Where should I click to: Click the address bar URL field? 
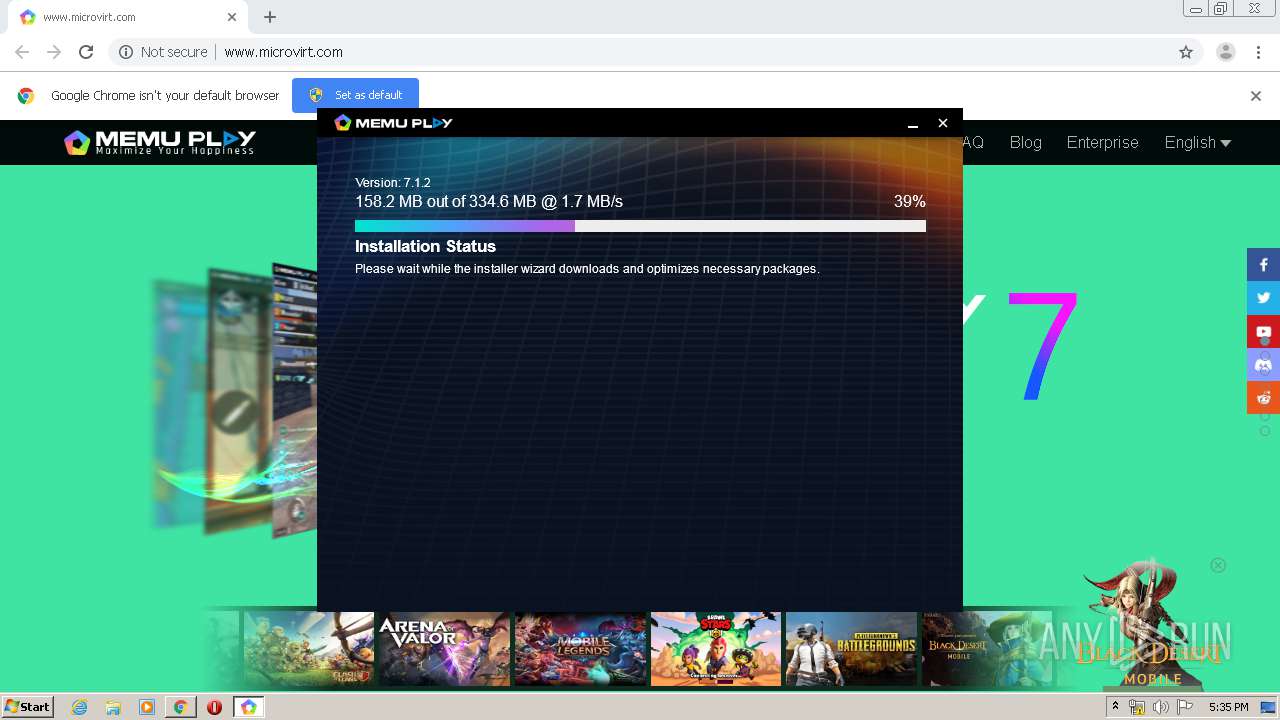click(x=640, y=52)
